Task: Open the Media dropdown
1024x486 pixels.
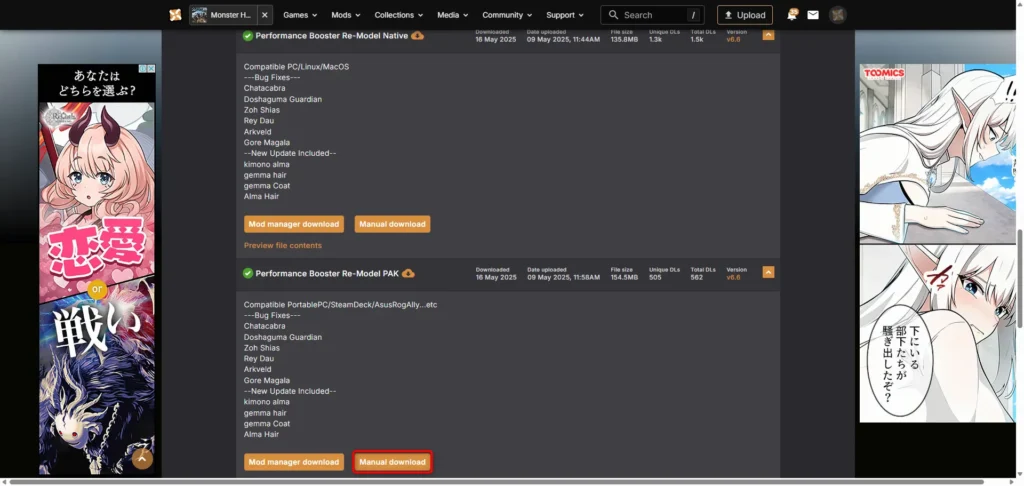Action: [x=453, y=15]
